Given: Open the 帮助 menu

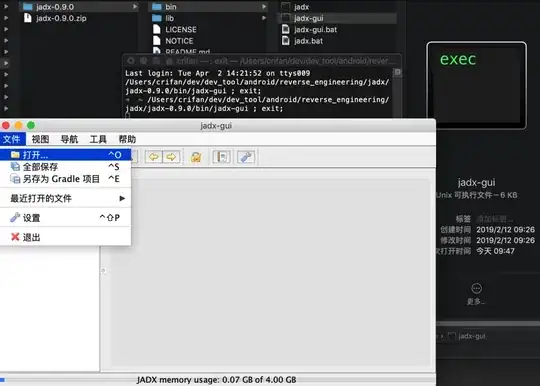Looking at the screenshot, I should (127, 139).
